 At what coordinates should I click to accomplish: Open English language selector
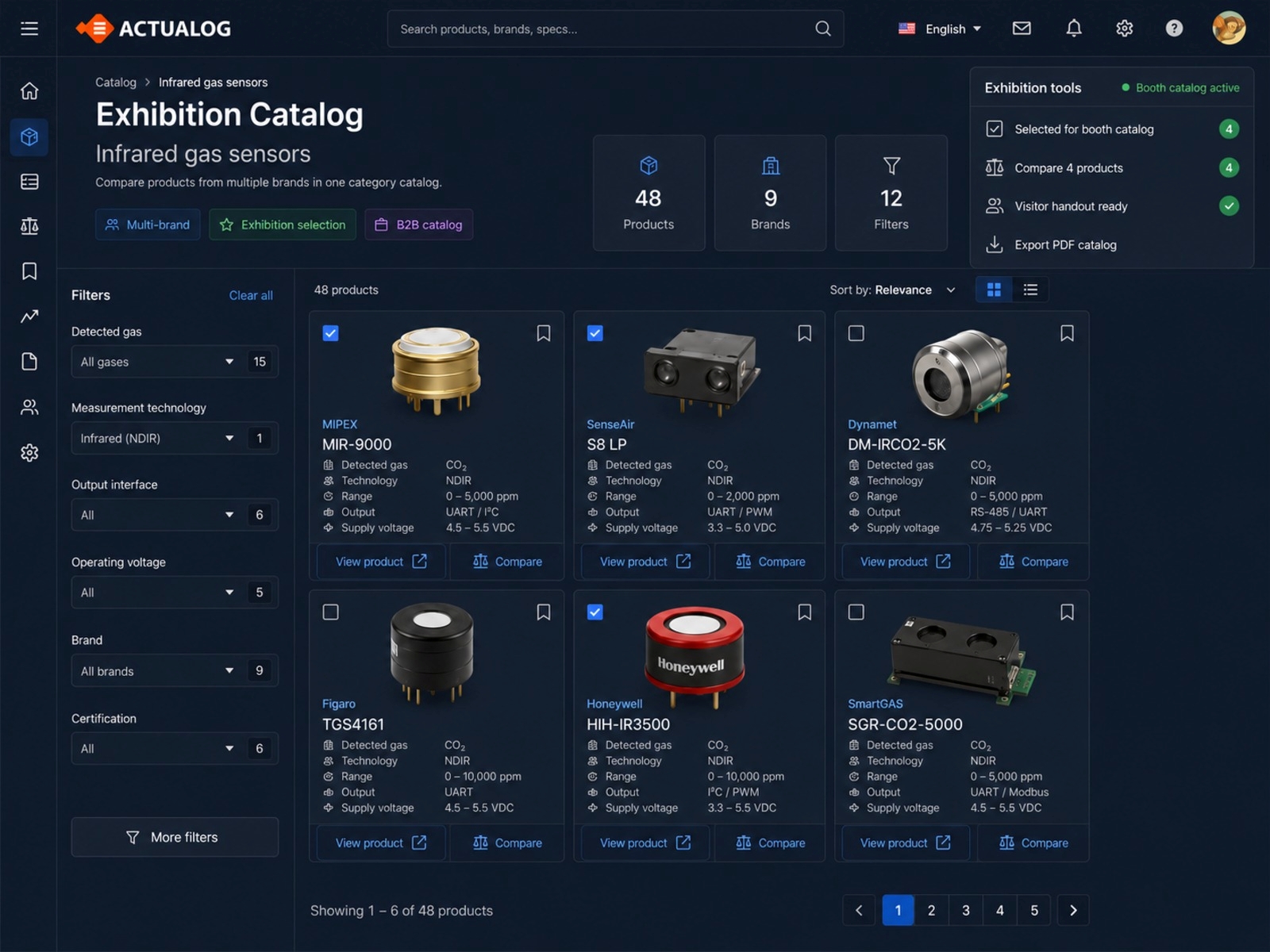[940, 29]
